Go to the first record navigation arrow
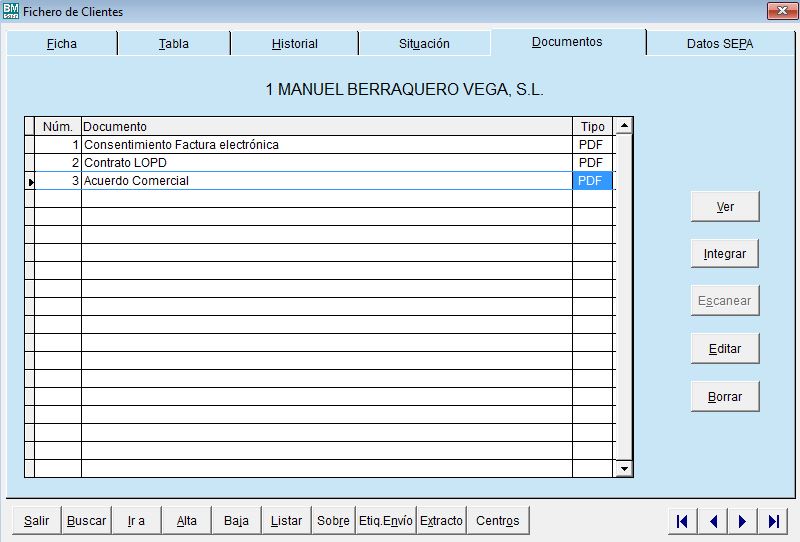This screenshot has height=542, width=800. point(682,521)
